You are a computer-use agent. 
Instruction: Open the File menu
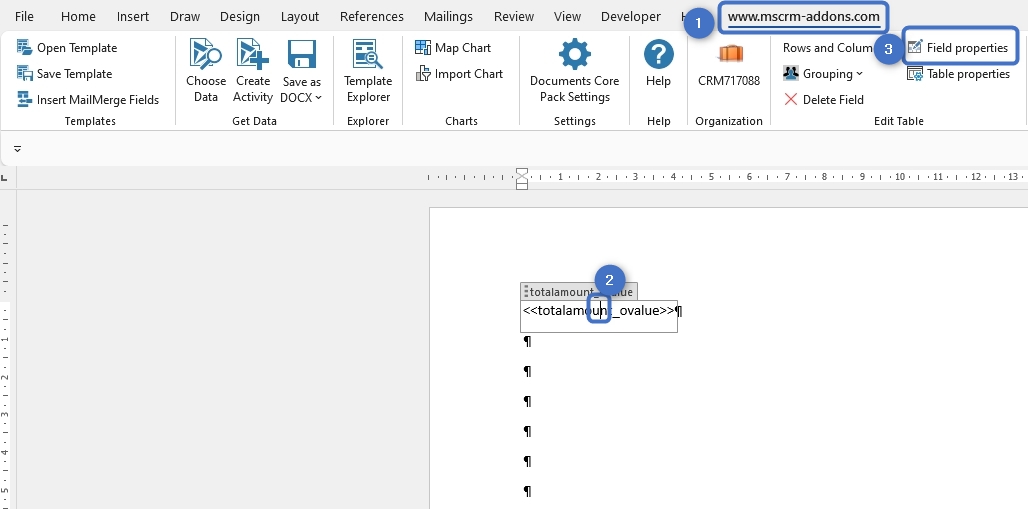pos(24,16)
